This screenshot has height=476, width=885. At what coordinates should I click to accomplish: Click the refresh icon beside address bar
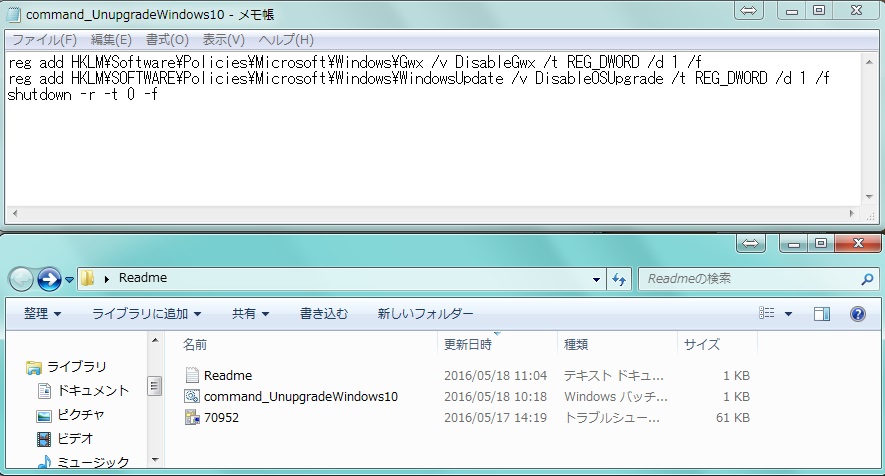[x=618, y=278]
